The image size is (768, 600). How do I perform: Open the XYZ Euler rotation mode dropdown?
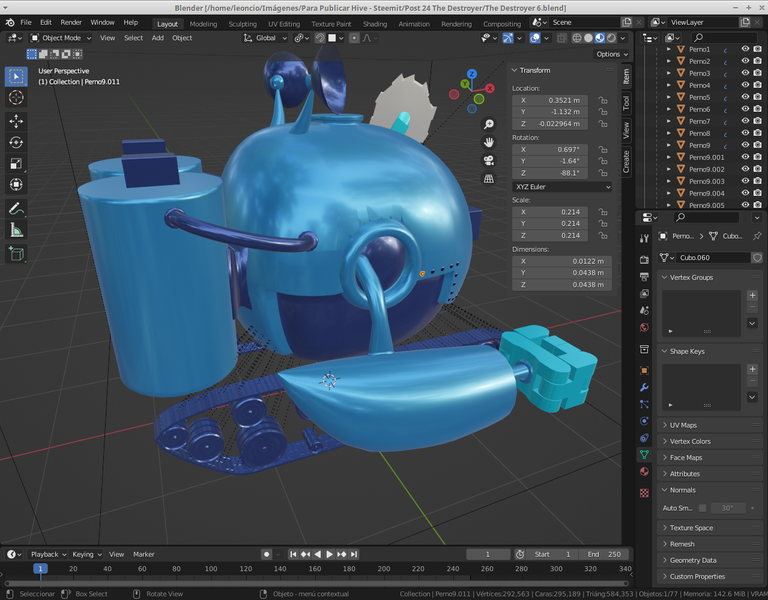(562, 187)
